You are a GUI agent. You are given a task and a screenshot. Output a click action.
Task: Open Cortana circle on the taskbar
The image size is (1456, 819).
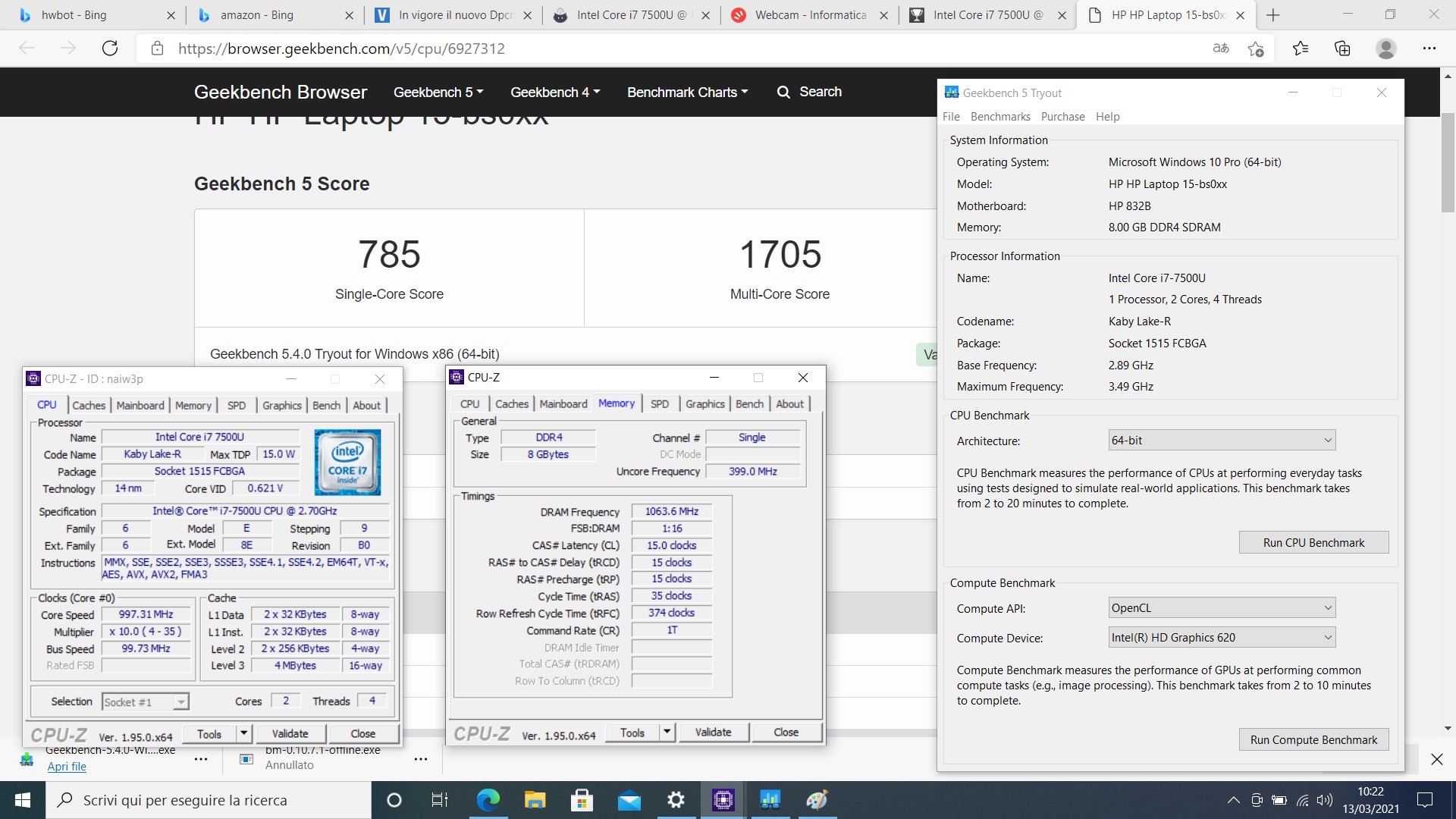tap(394, 800)
